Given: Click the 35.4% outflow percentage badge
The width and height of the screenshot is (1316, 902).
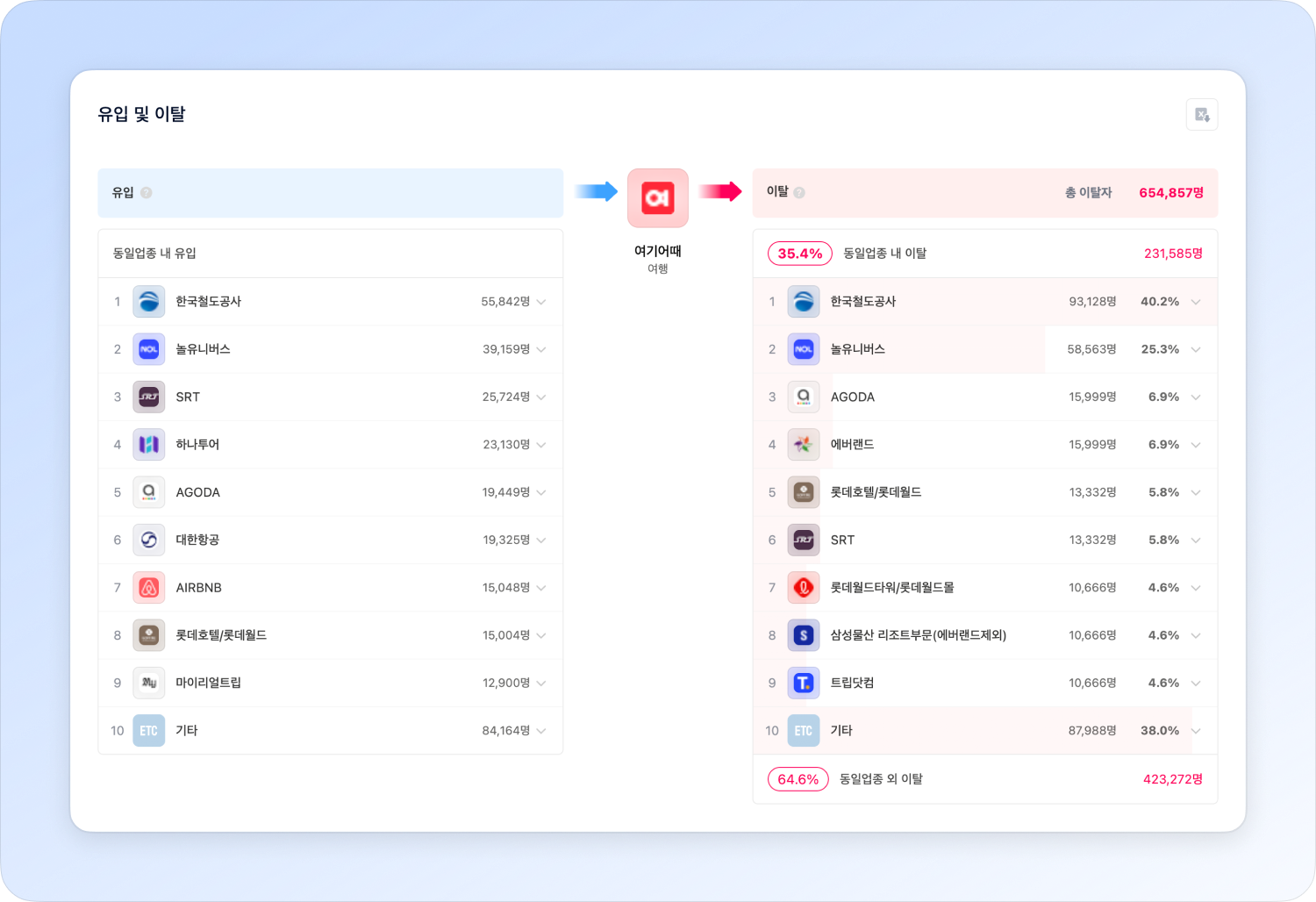Looking at the screenshot, I should click(x=799, y=254).
